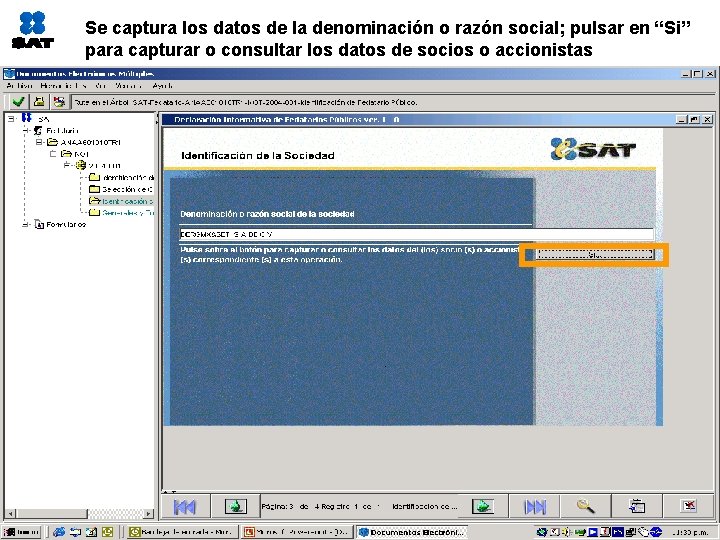Click the red X delete icon in the bottom bar
The width and height of the screenshot is (720, 540).
click(x=689, y=506)
